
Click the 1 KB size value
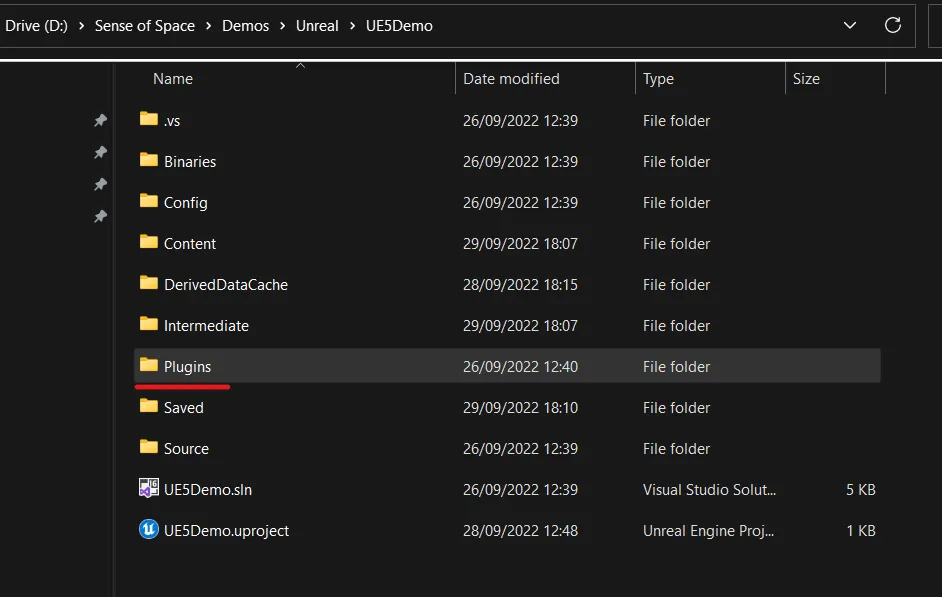click(x=861, y=531)
